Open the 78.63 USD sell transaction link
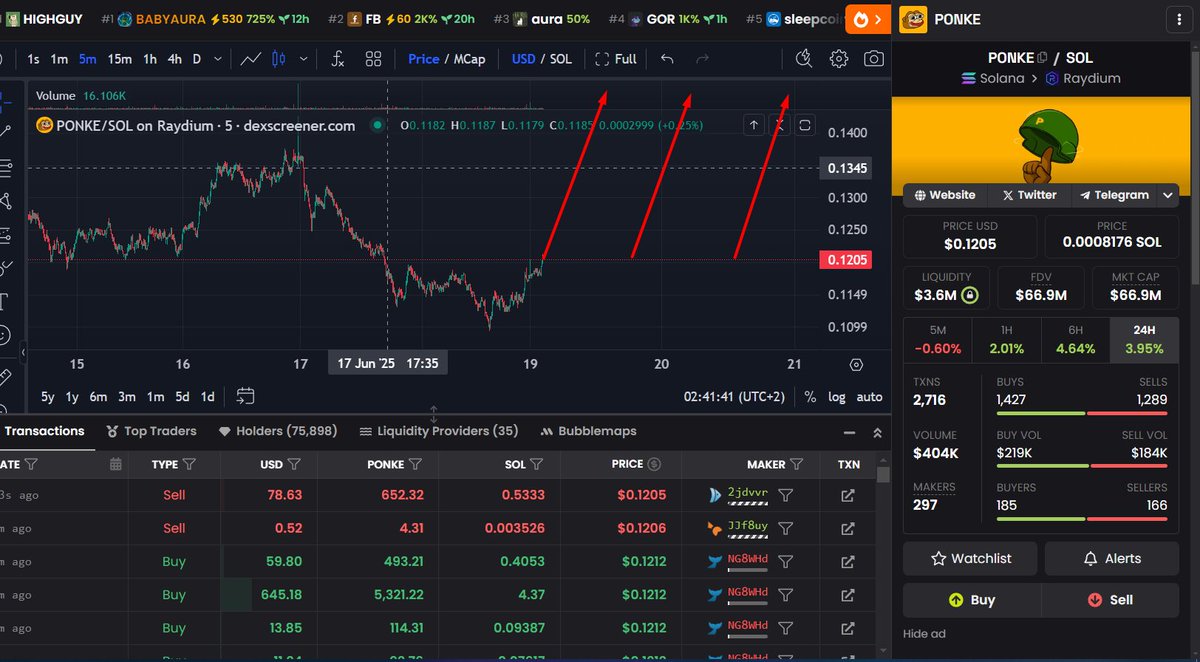The width and height of the screenshot is (1200, 662). (848, 495)
